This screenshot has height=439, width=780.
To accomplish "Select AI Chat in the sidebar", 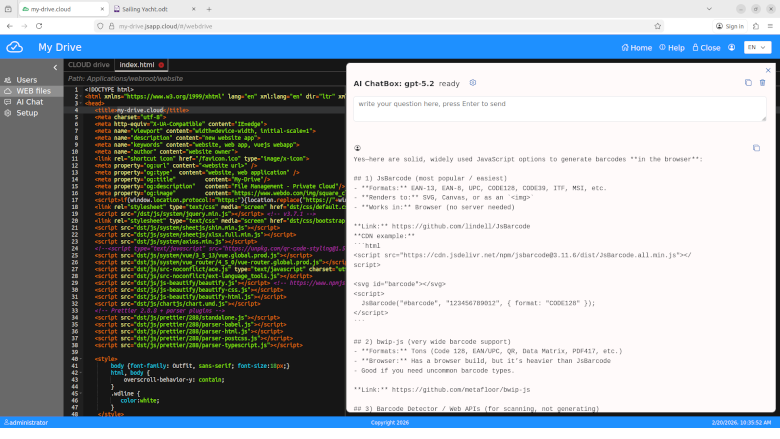I will [29, 102].
